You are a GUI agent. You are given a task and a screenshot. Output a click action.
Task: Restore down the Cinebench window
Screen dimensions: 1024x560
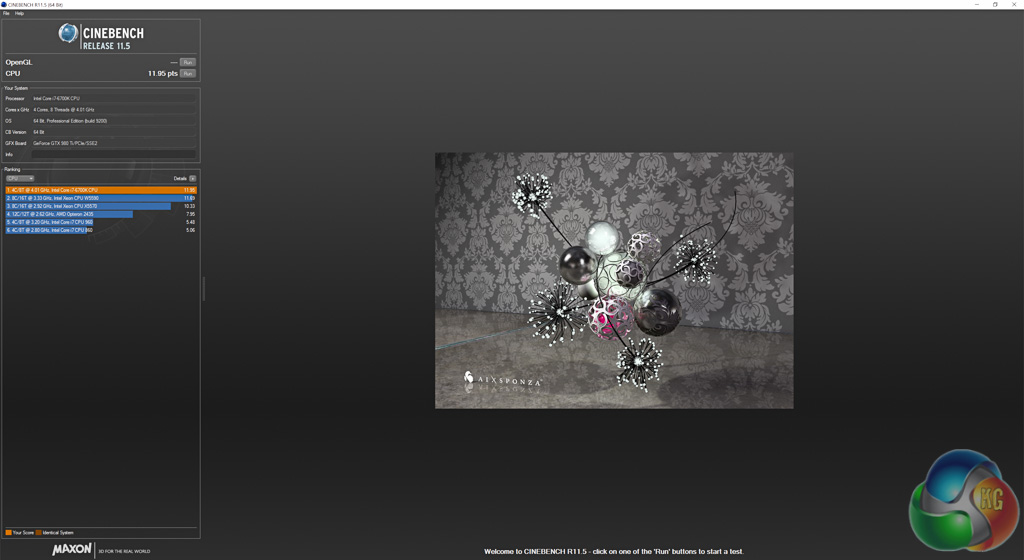point(995,5)
